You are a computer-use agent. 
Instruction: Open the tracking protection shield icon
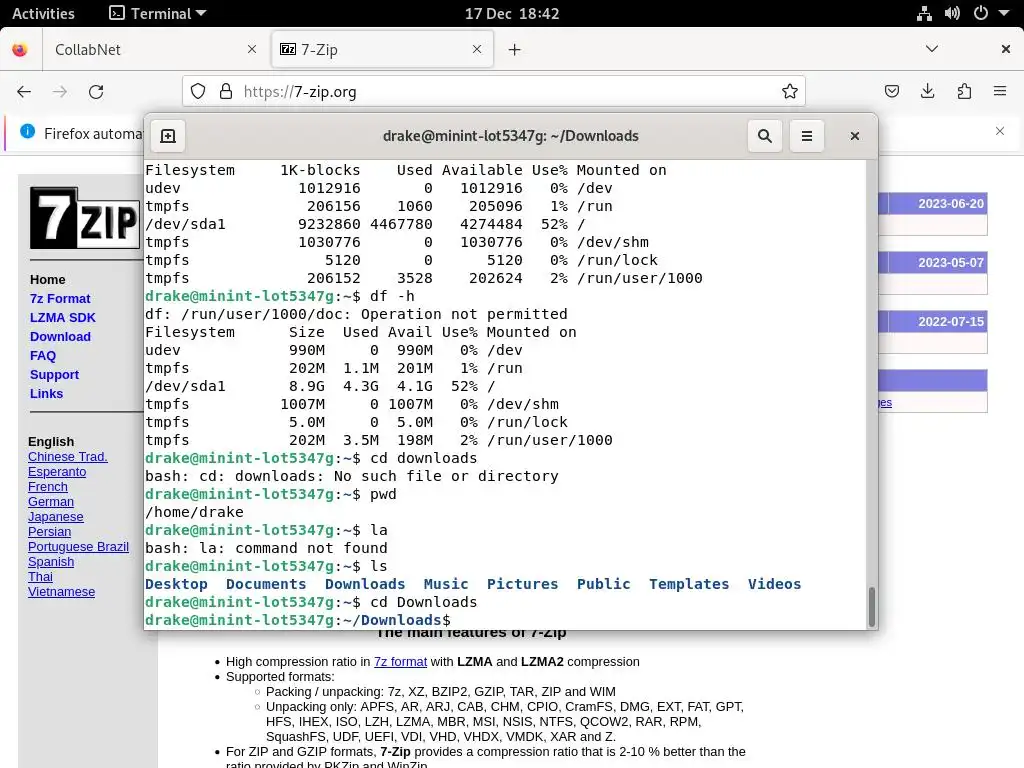coord(198,91)
